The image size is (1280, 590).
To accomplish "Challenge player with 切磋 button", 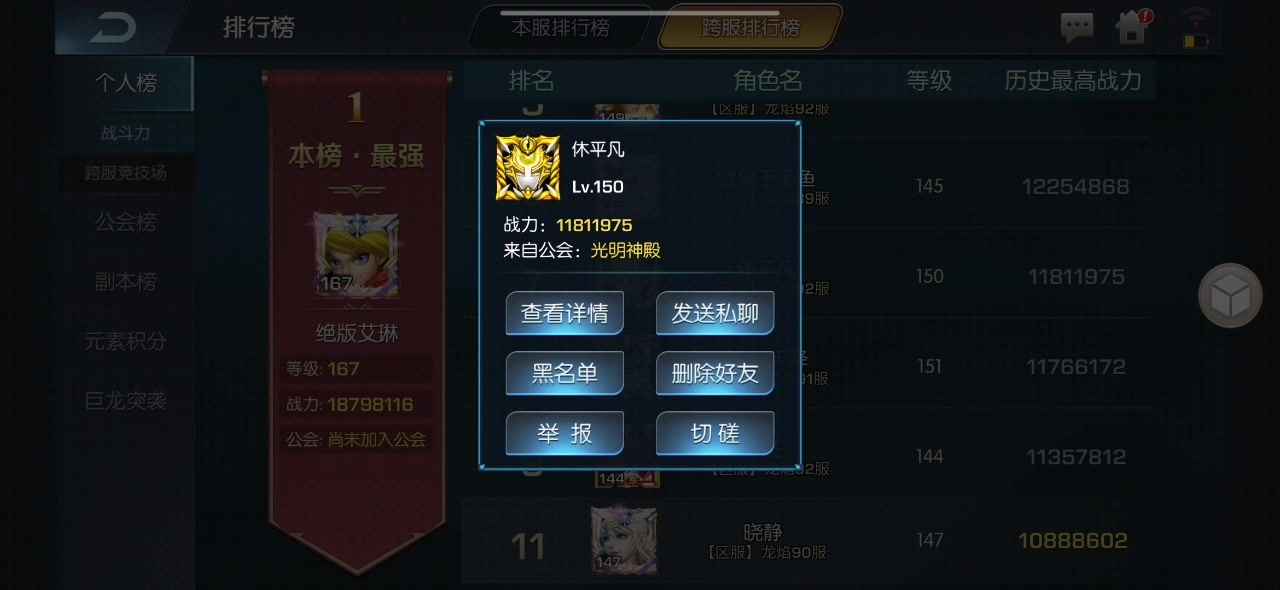I will pos(715,433).
